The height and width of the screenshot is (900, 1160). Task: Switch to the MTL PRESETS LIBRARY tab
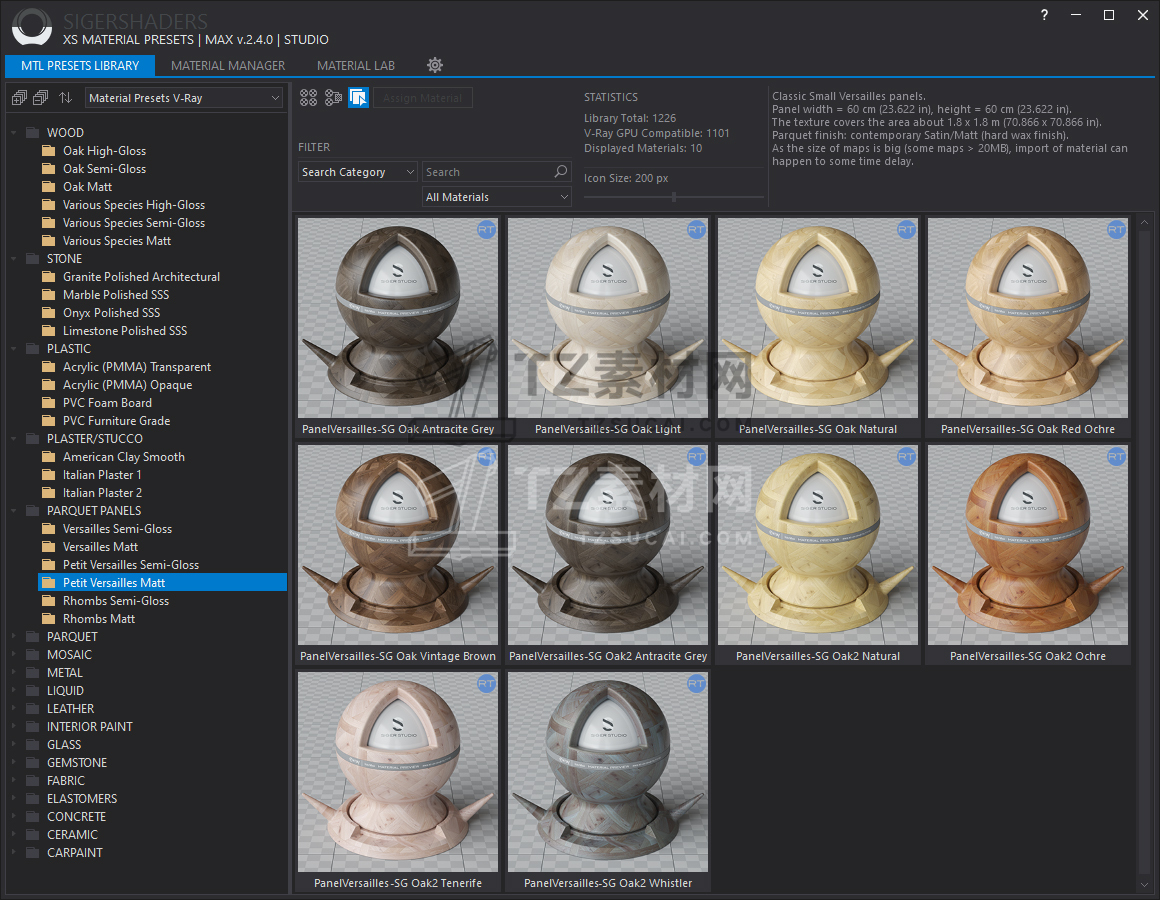(80, 66)
